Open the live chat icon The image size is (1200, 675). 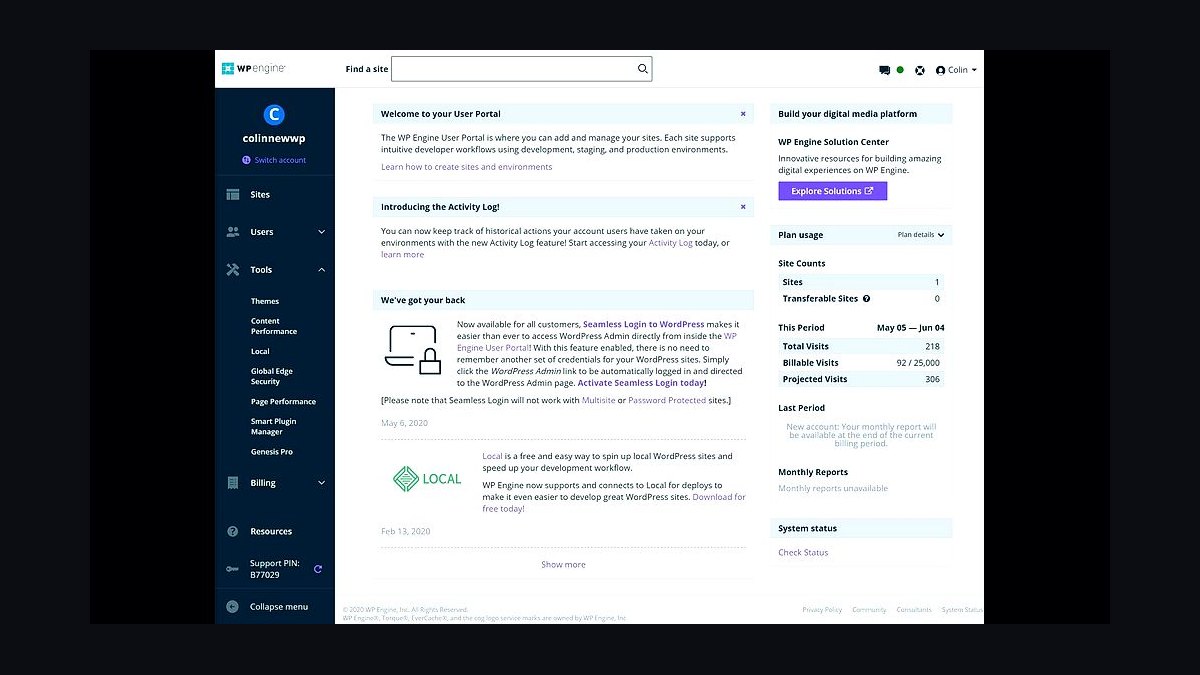click(x=884, y=70)
